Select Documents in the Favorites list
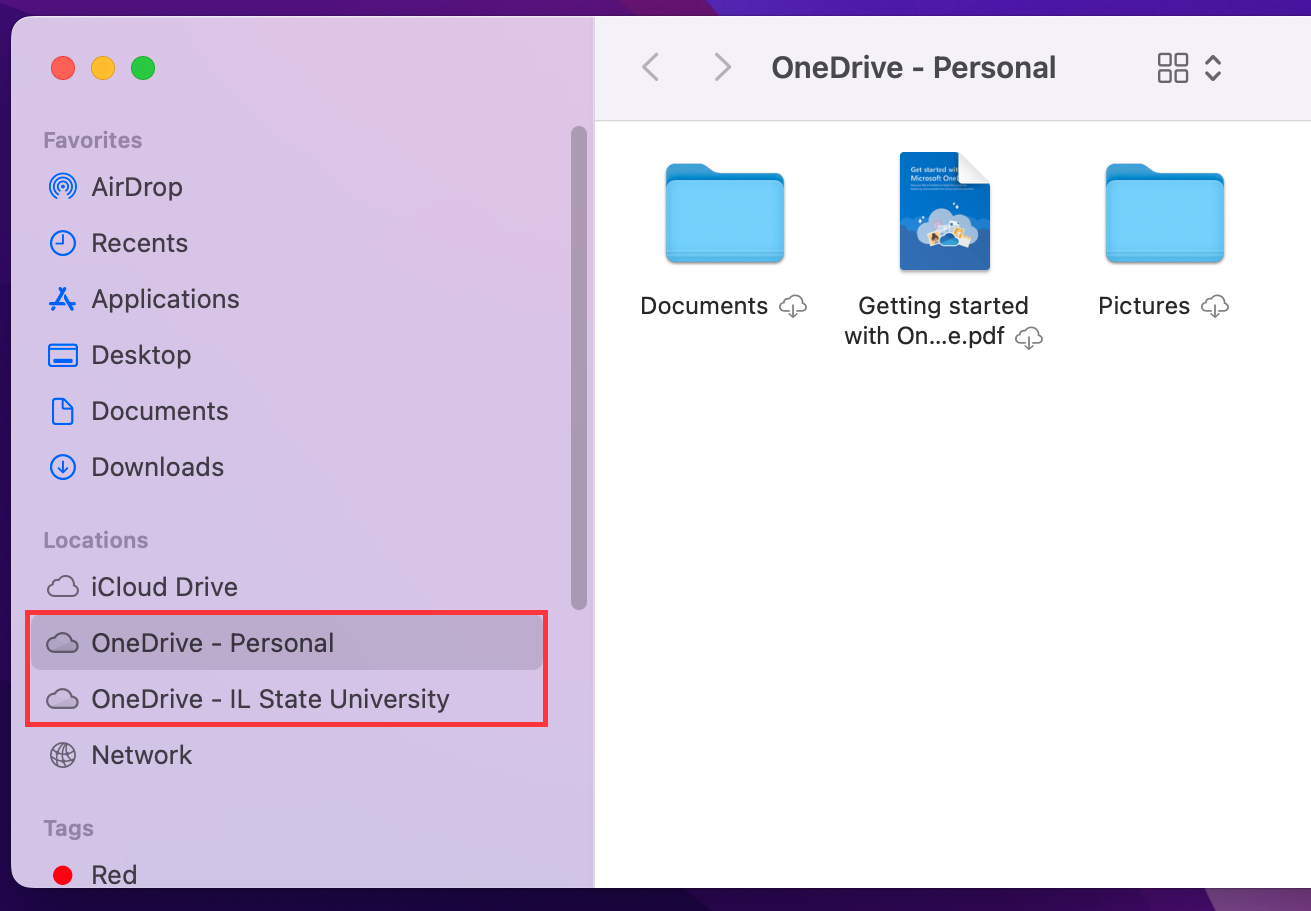This screenshot has width=1311, height=911. click(160, 411)
